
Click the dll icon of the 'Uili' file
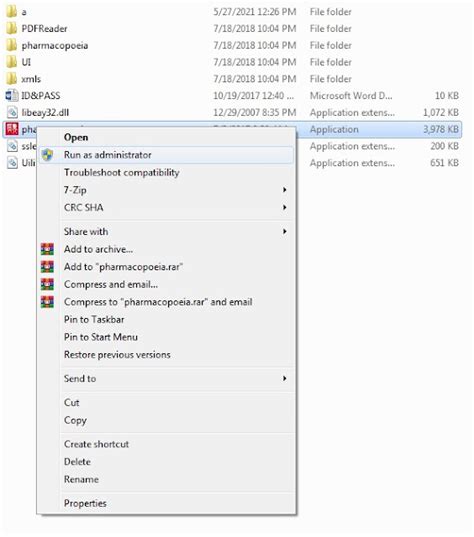12,163
